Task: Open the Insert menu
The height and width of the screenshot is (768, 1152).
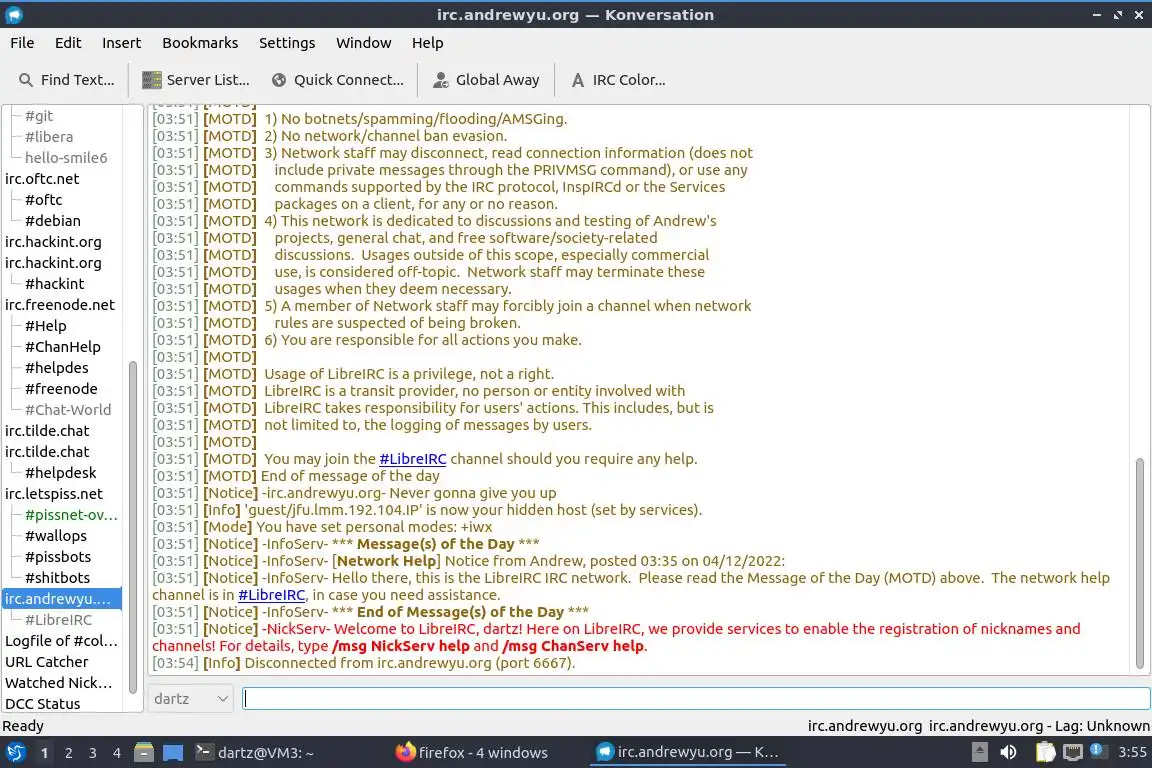Action: 121,43
